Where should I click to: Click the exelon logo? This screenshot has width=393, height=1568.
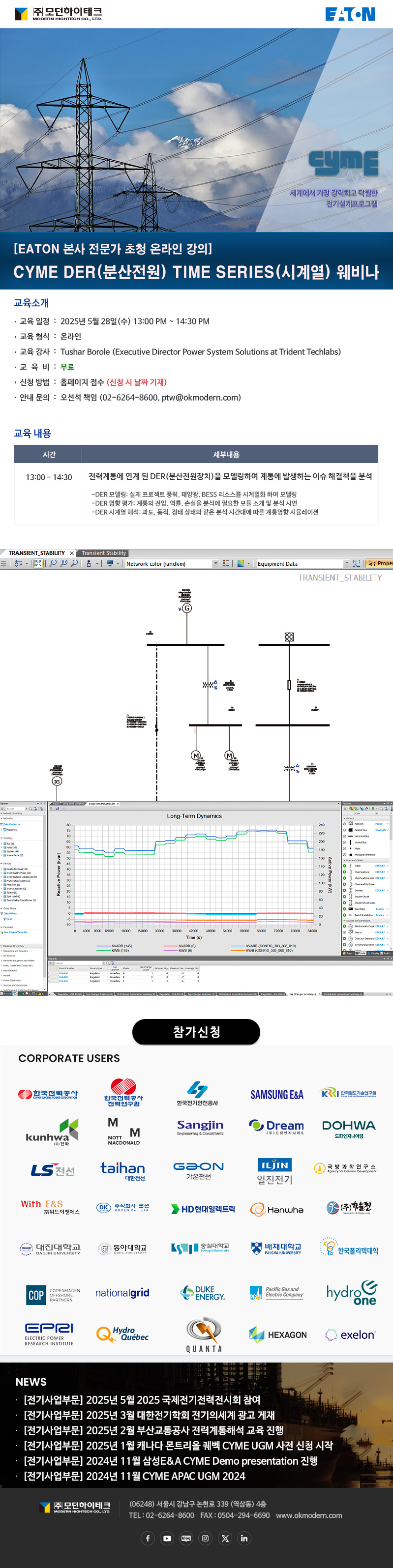pyautogui.click(x=350, y=1335)
